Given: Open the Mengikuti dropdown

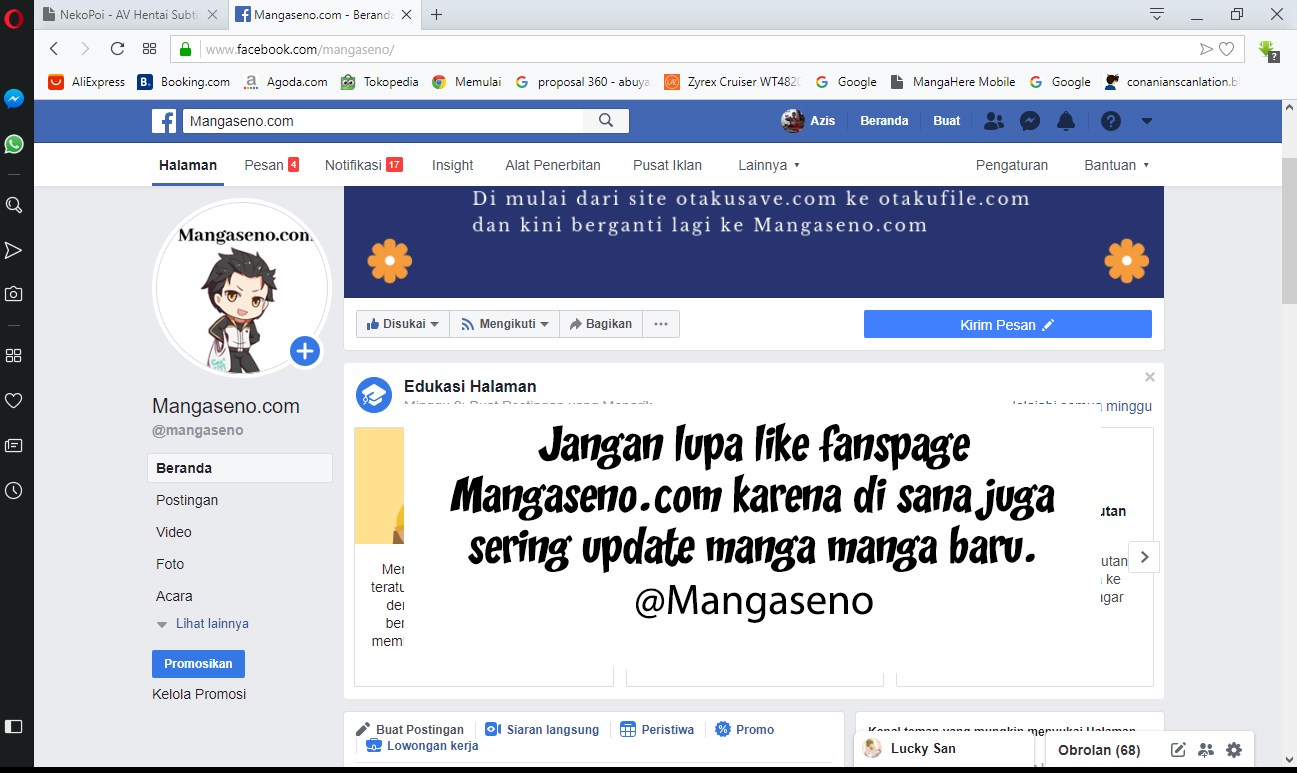Looking at the screenshot, I should [x=504, y=323].
